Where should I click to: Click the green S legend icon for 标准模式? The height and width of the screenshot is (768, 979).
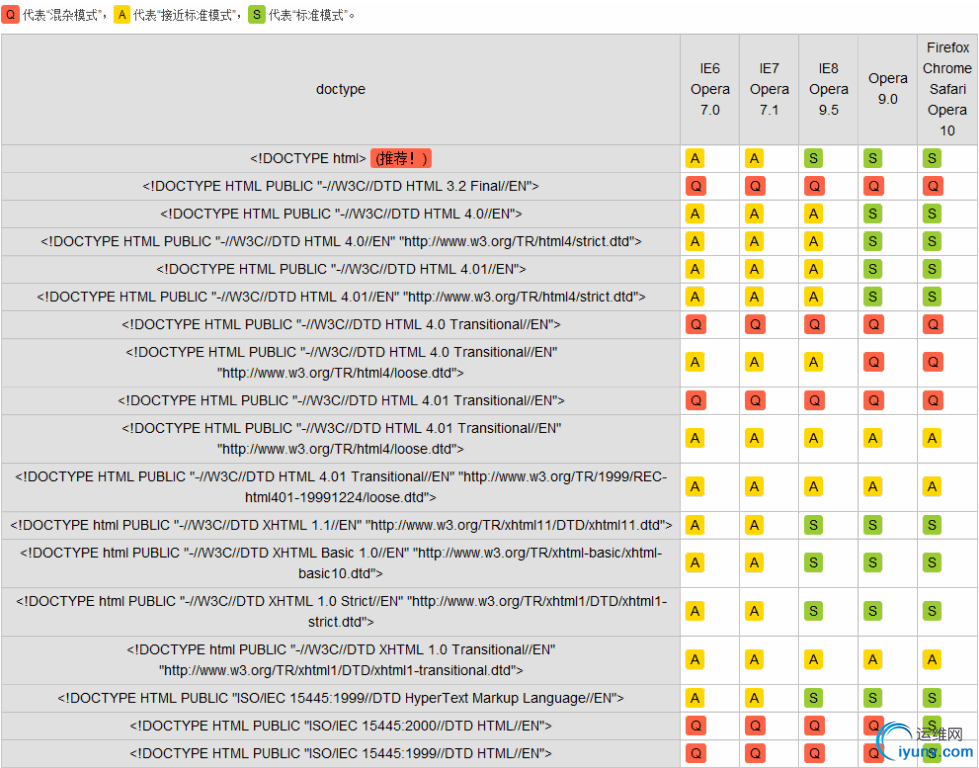point(257,14)
